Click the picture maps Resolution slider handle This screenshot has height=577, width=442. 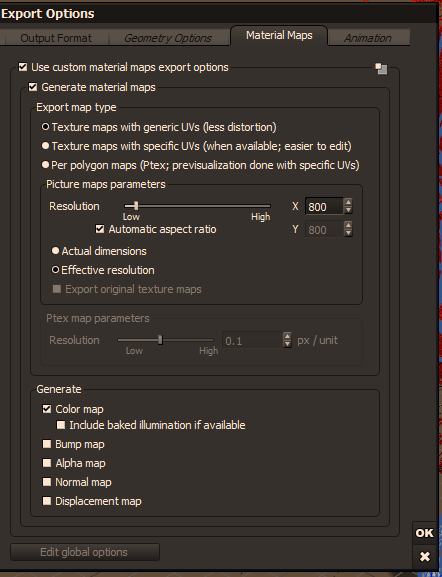tap(136, 206)
